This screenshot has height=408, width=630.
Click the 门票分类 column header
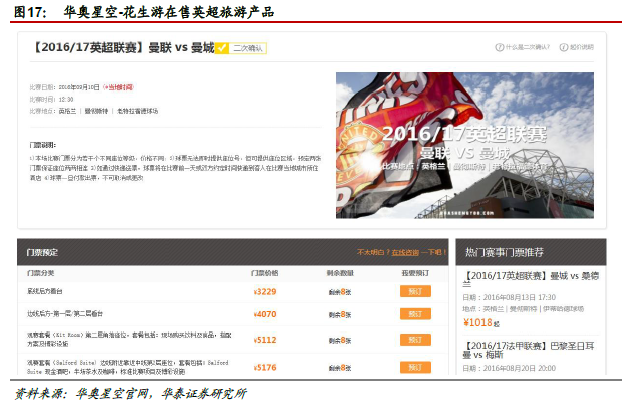coord(40,273)
